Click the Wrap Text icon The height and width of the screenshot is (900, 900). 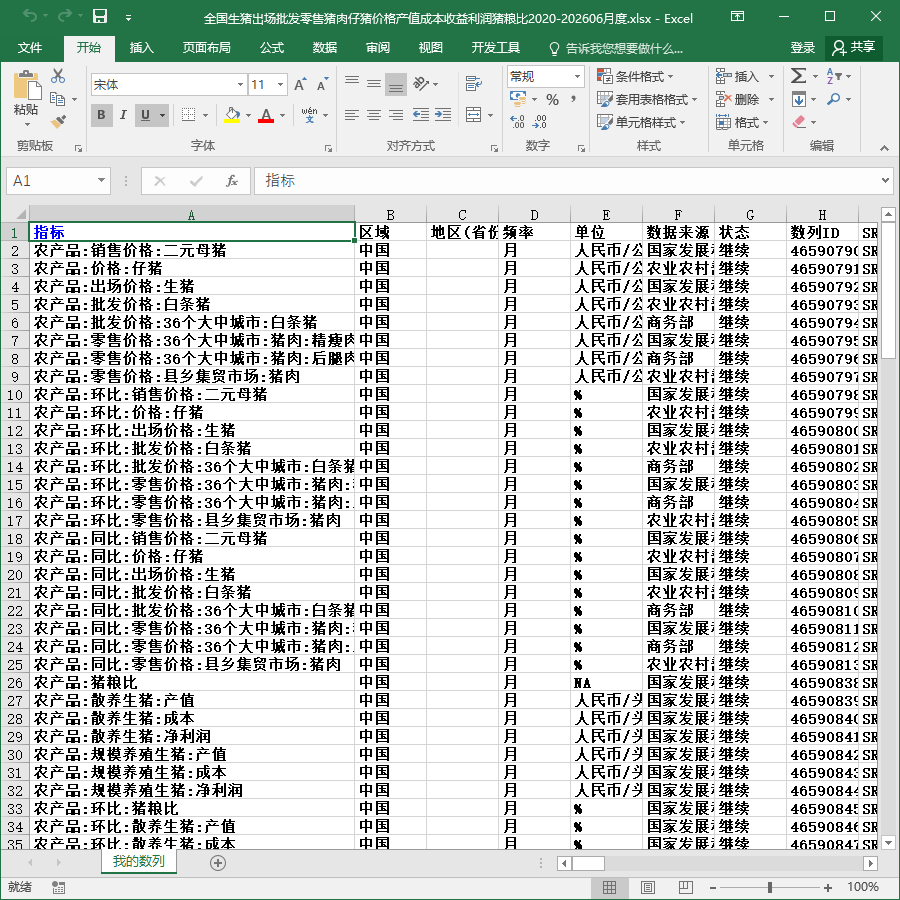point(474,84)
